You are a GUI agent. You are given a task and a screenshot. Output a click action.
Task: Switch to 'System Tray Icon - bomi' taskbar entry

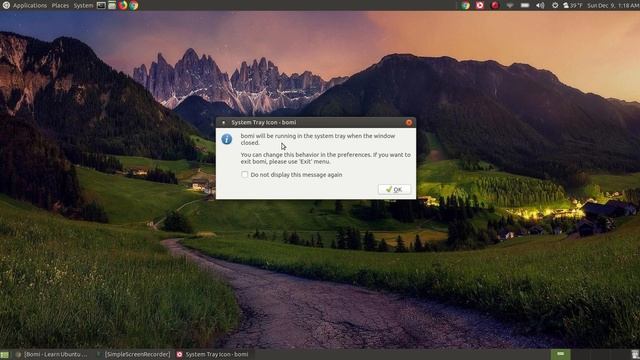212,354
